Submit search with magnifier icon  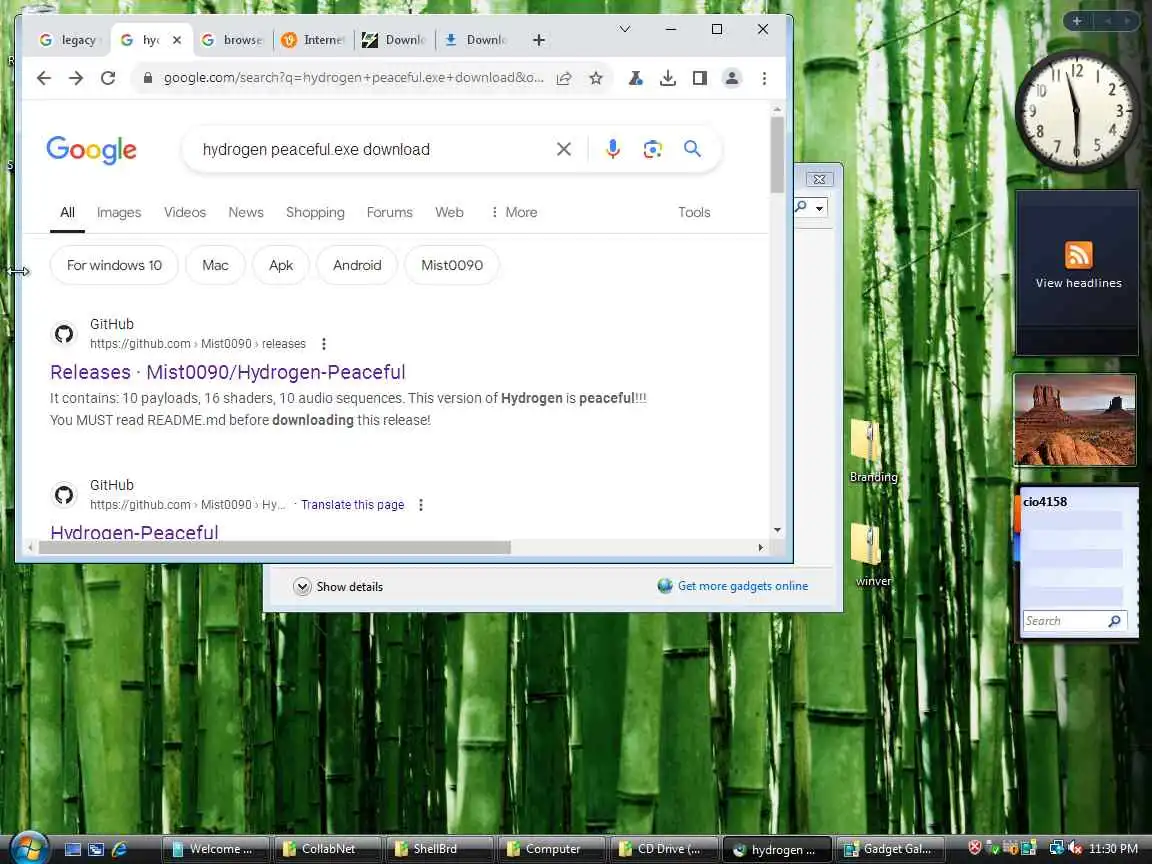point(692,149)
